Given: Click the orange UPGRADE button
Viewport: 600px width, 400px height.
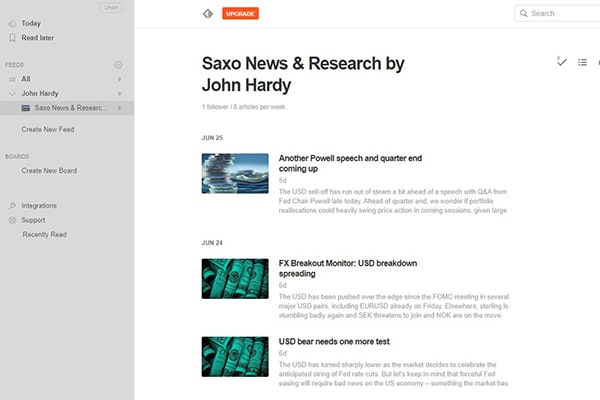Looking at the screenshot, I should pyautogui.click(x=240, y=13).
